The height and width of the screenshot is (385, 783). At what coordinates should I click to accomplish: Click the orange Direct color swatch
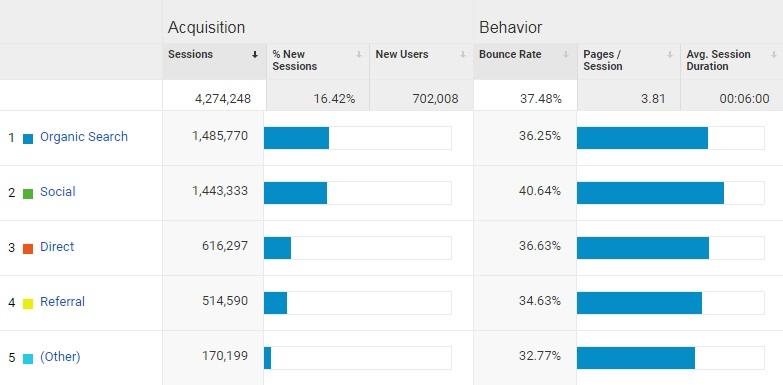click(28, 249)
